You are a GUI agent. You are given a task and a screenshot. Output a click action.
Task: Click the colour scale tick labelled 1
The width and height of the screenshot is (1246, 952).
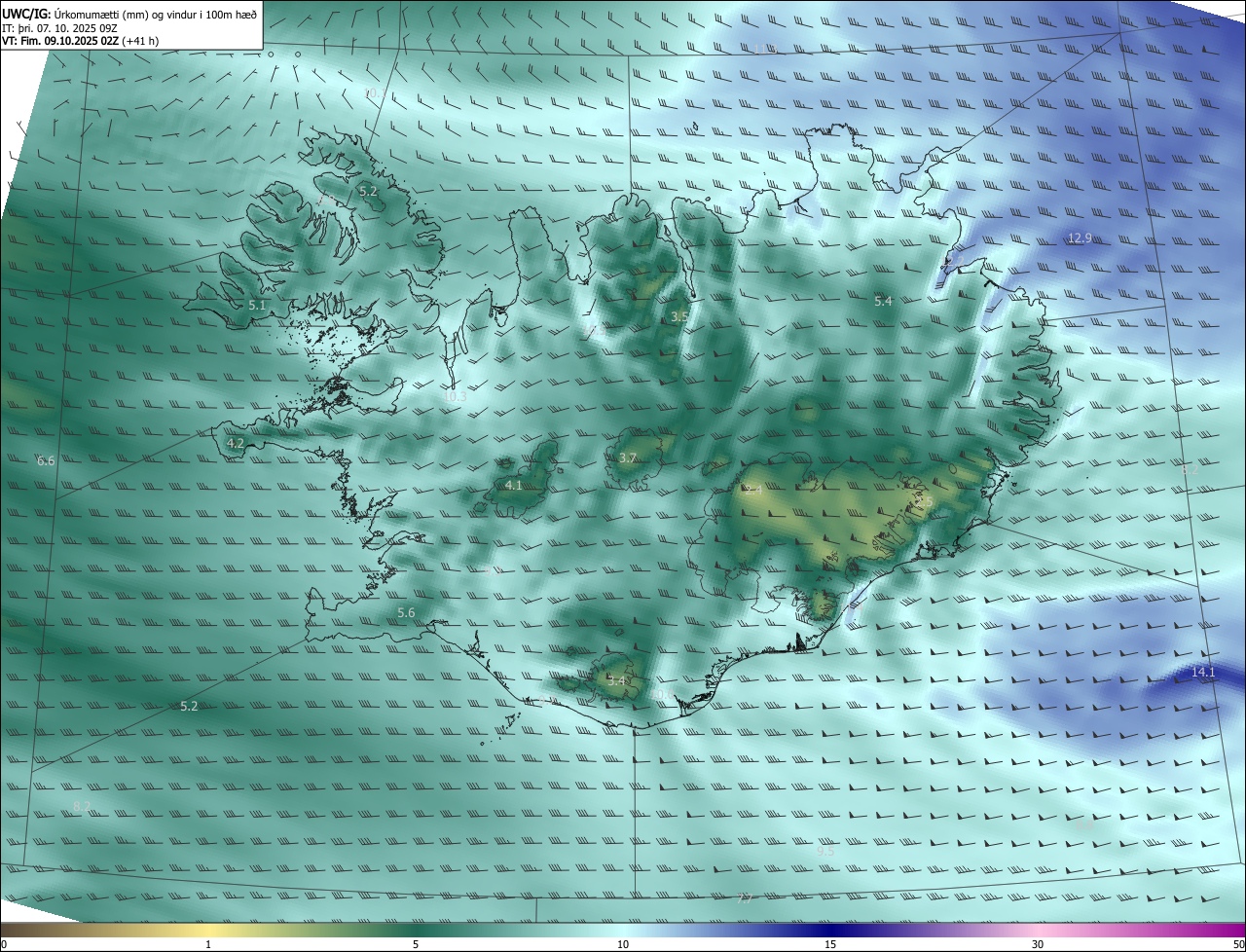click(208, 944)
